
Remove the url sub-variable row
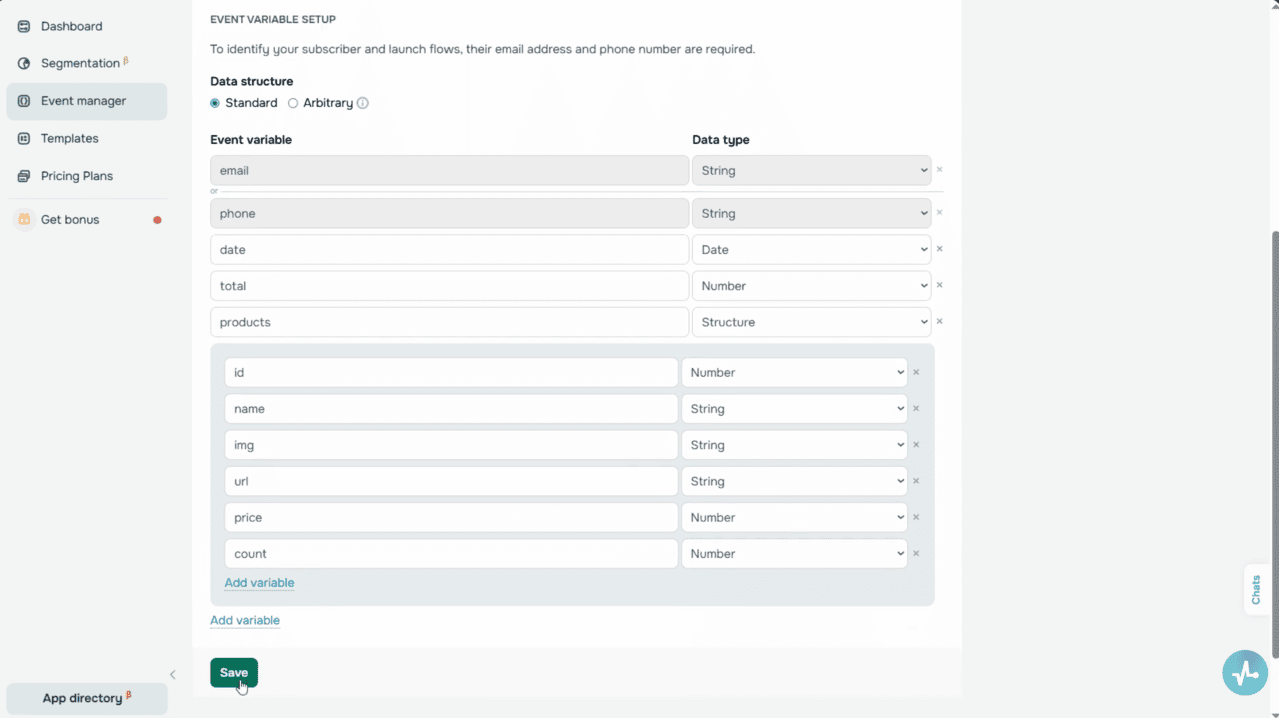[916, 481]
